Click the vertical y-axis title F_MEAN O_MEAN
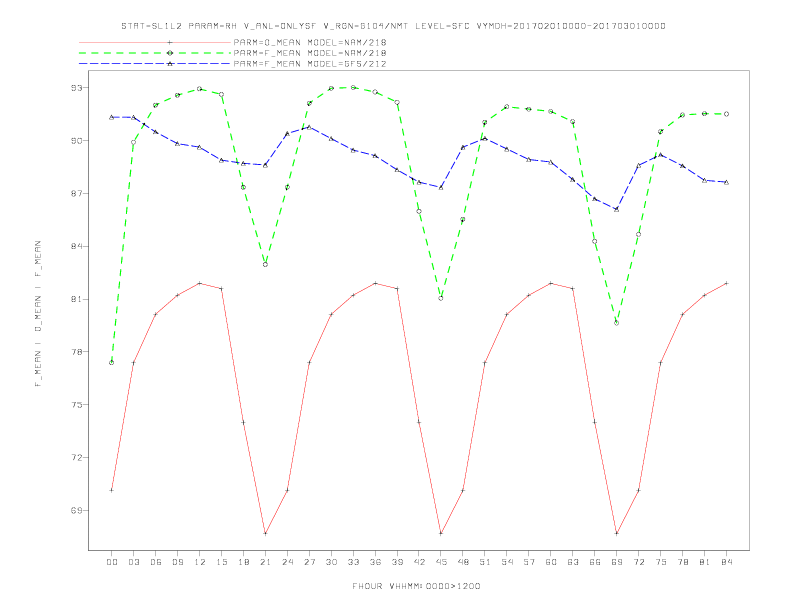Viewport: 792px width, 612px height. (x=38, y=314)
